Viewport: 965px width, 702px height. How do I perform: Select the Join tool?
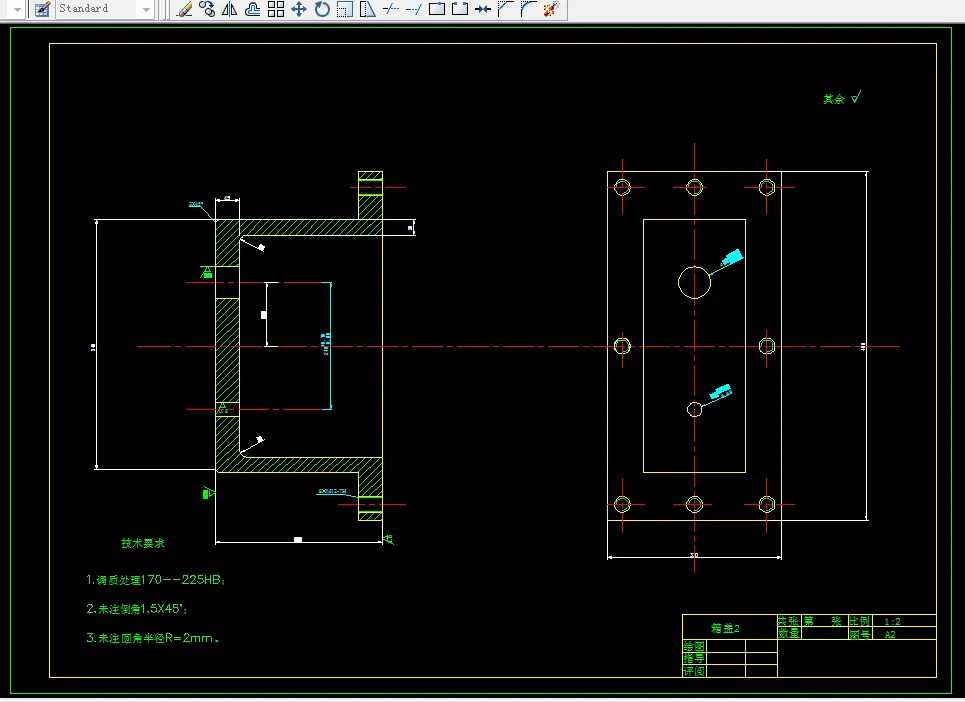482,9
